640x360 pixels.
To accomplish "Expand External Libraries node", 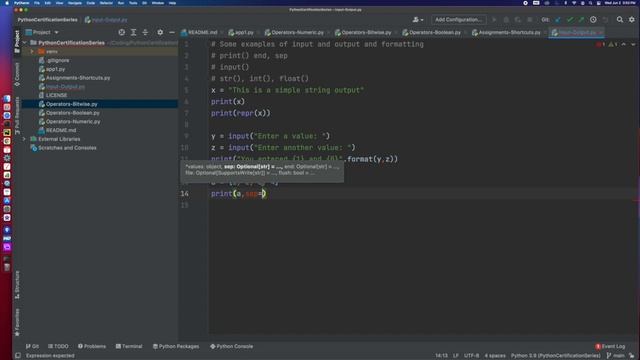I will [x=24, y=139].
